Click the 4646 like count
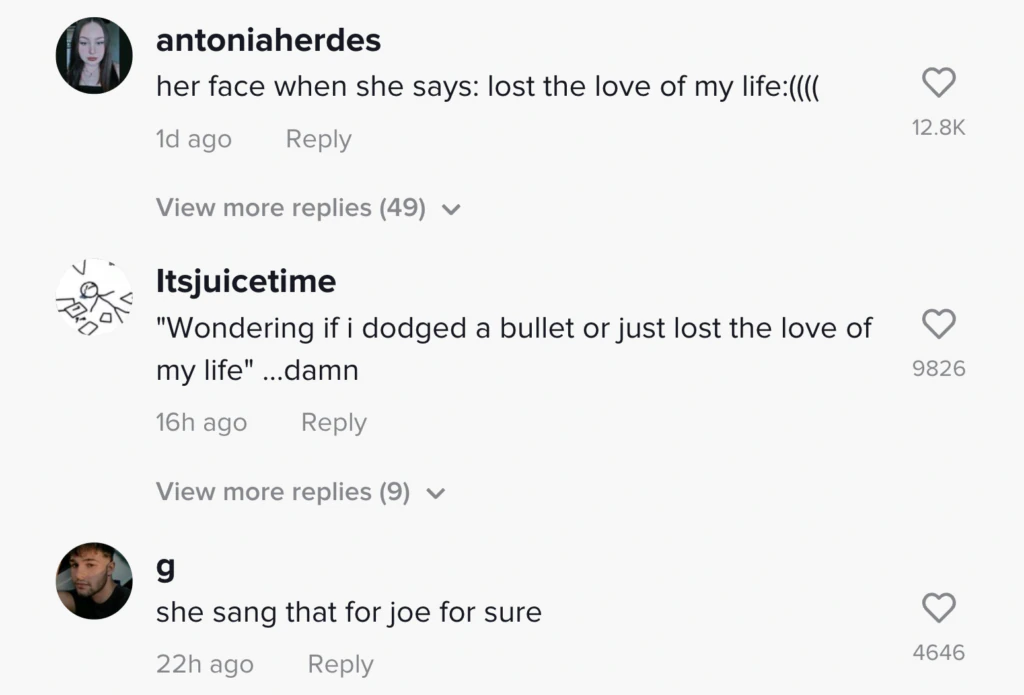1024x695 pixels. 938,653
